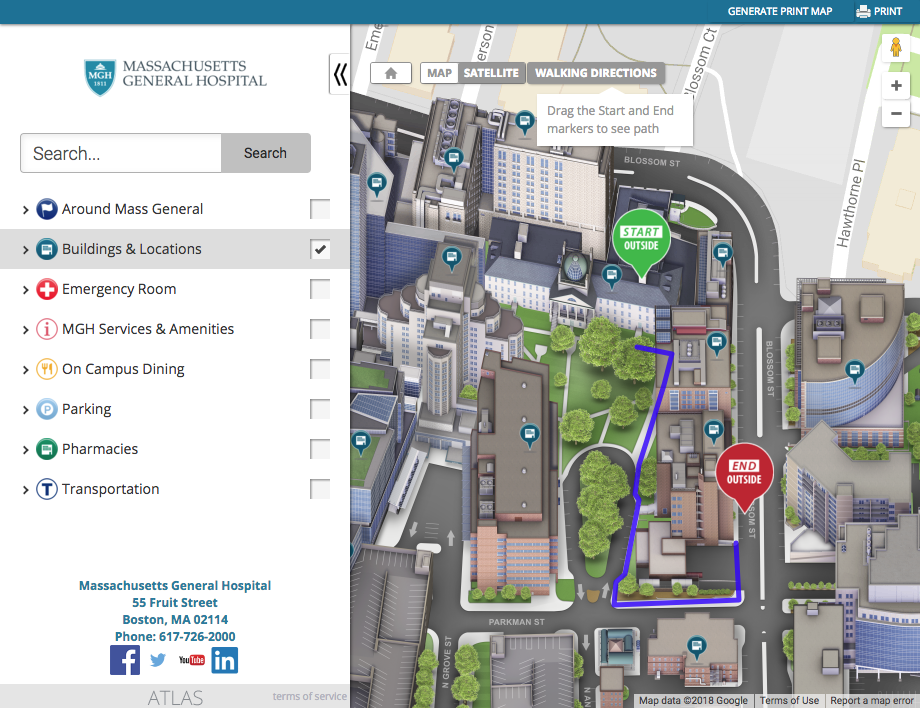Screen dimensions: 921x711
Task: Click the Transportation T icon
Action: [47, 489]
